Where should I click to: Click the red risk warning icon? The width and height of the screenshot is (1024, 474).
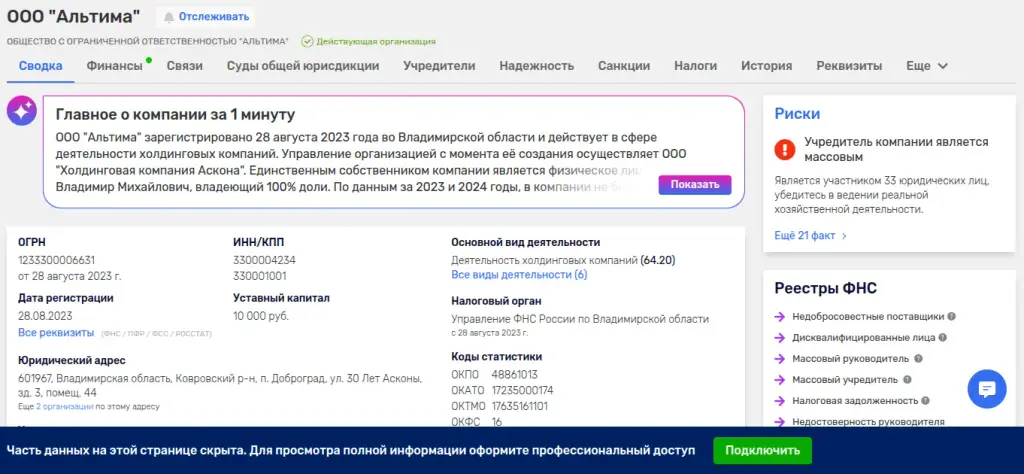click(x=784, y=150)
